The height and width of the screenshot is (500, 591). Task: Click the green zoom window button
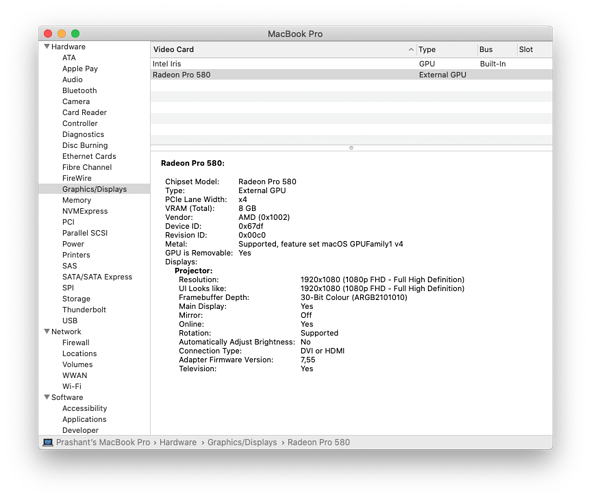coord(75,34)
